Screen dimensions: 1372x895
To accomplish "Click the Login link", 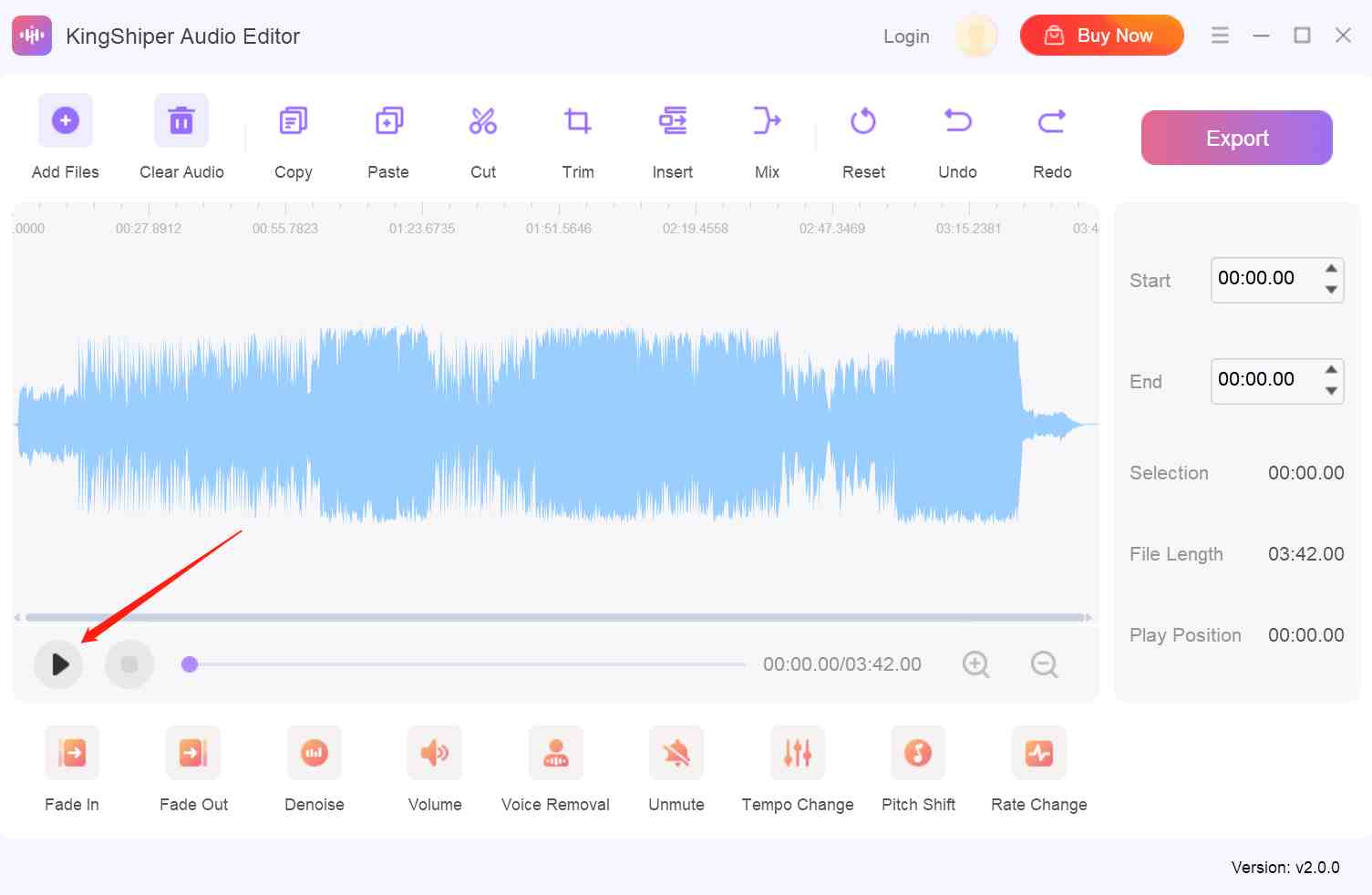I will click(x=906, y=36).
